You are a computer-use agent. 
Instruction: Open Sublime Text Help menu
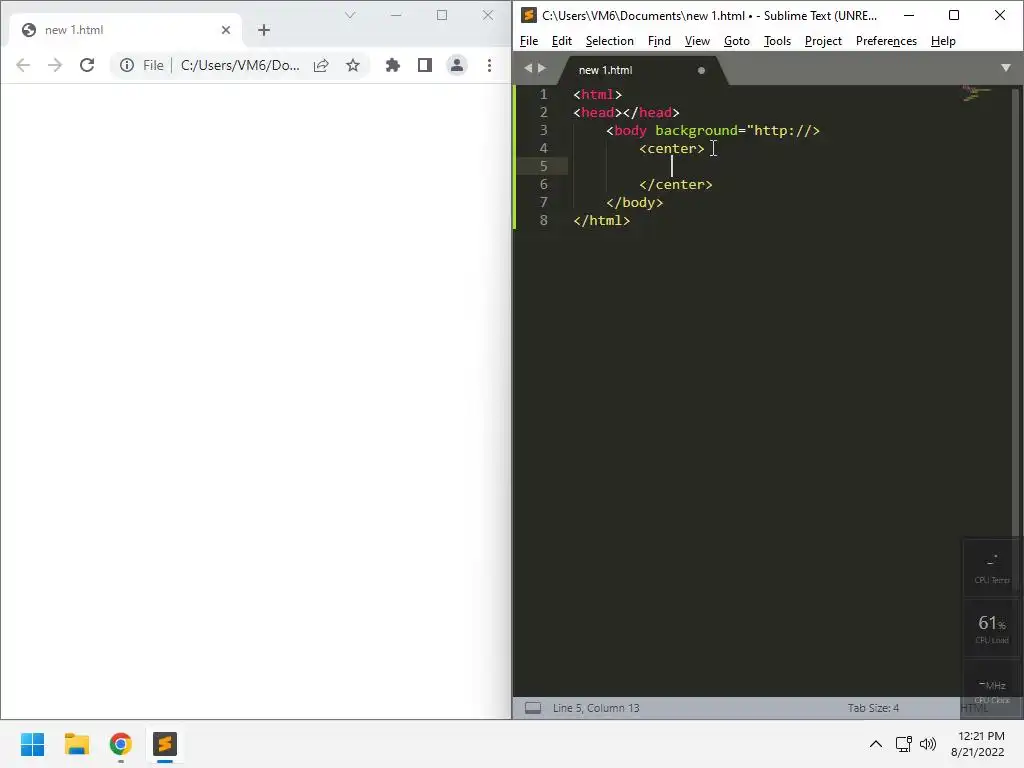(943, 40)
